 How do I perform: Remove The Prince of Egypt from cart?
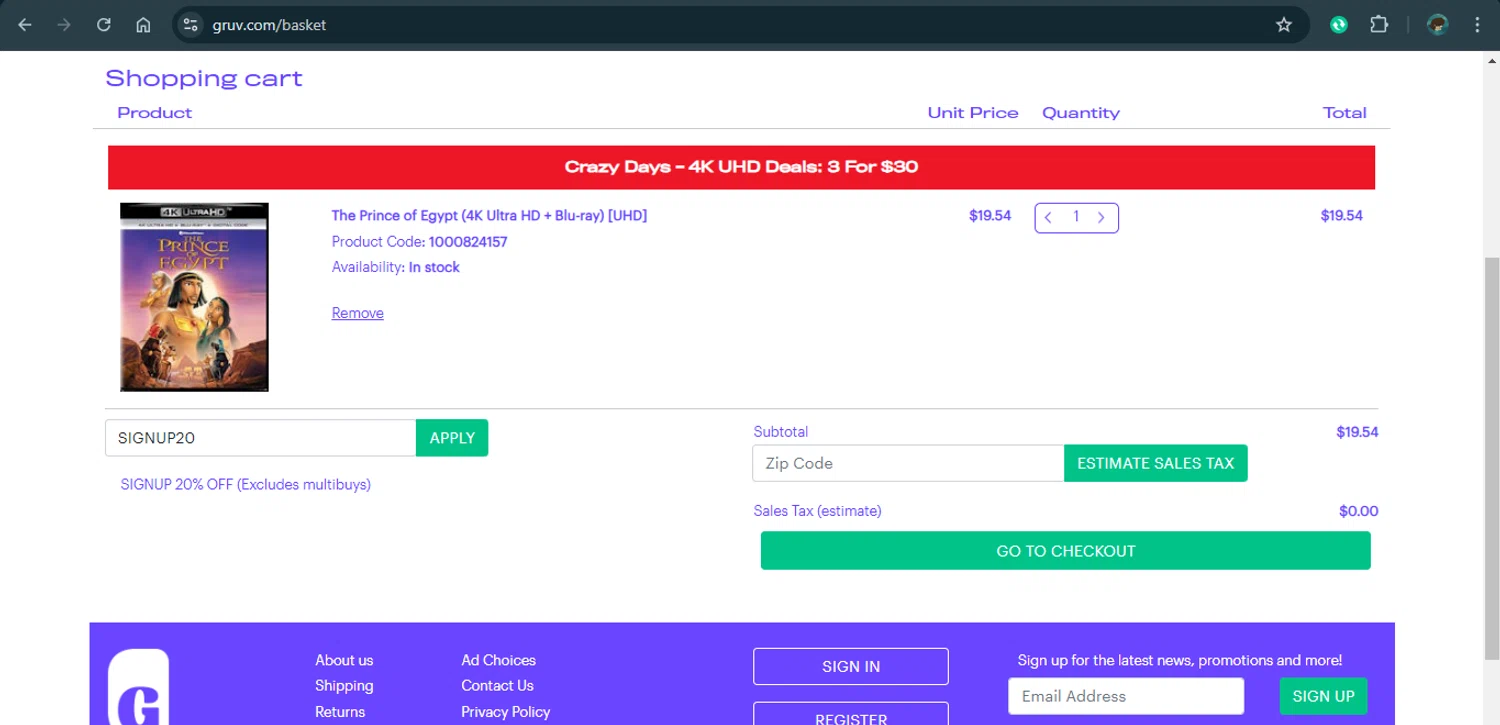357,313
